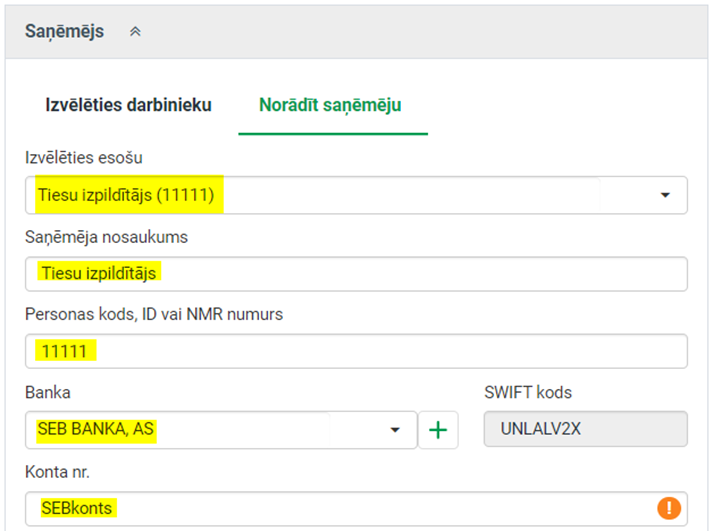The image size is (713, 531).
Task: Click the SWIFT kods label text
Action: click(528, 392)
